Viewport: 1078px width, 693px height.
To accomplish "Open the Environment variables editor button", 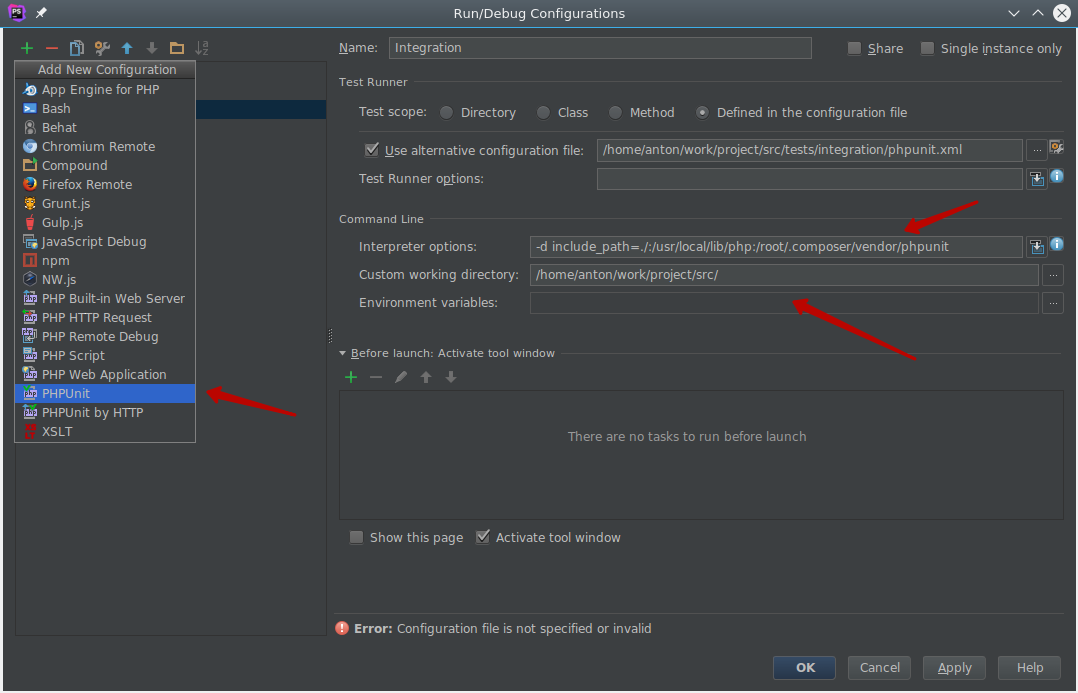I will pos(1053,303).
